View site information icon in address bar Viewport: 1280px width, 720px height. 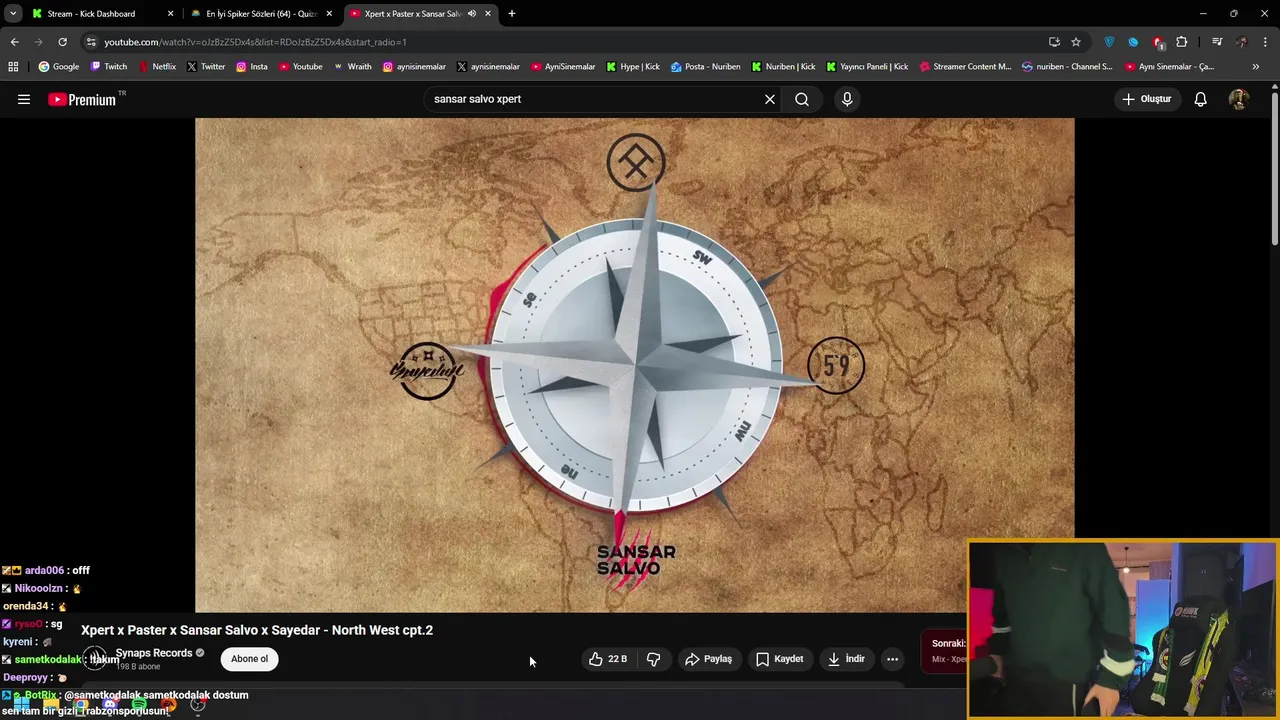(91, 42)
